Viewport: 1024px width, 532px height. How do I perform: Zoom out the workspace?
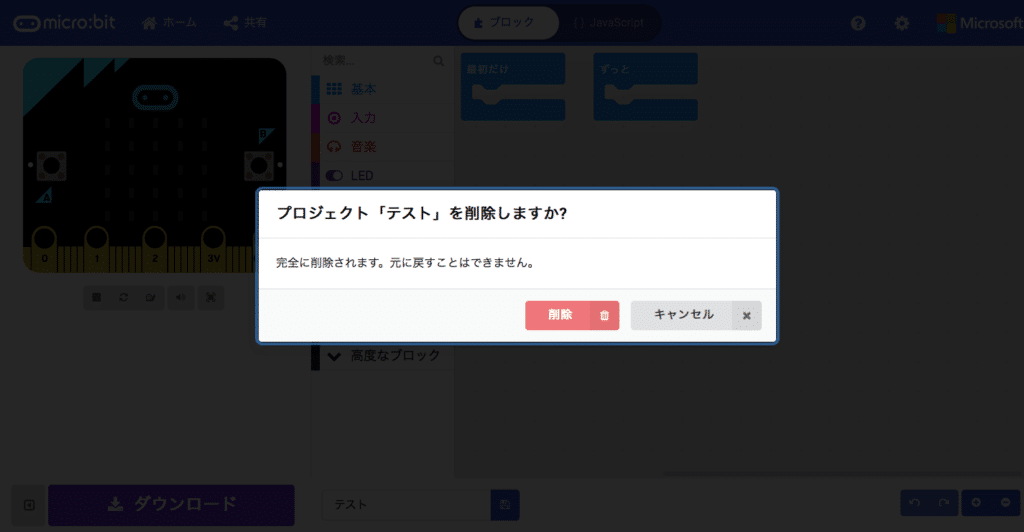pyautogui.click(x=1006, y=503)
